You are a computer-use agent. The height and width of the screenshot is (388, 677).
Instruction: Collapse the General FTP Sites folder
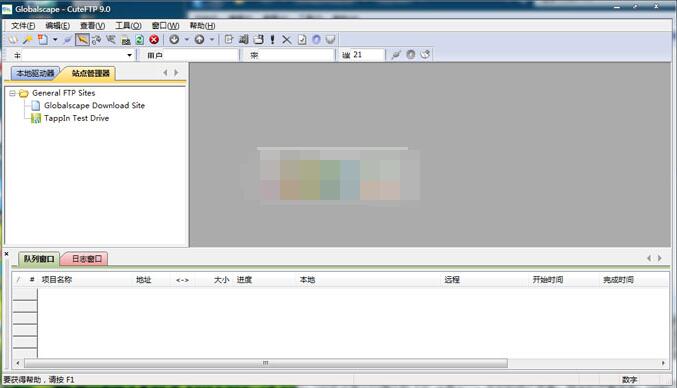tap(13, 93)
